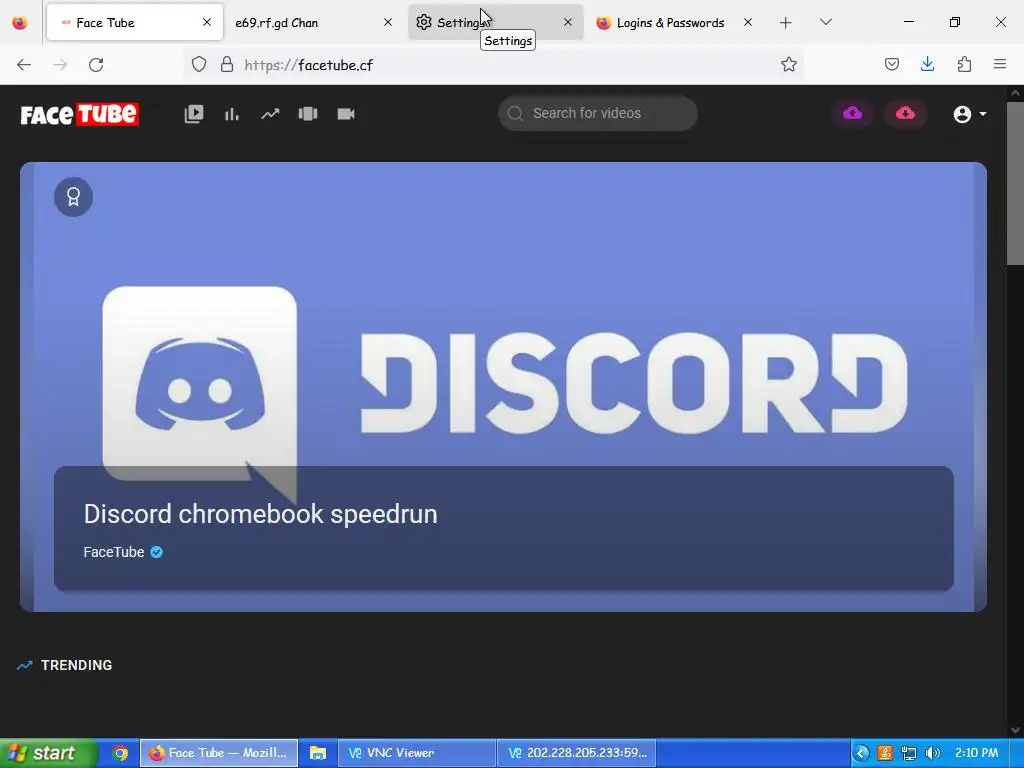Image resolution: width=1024 pixels, height=768 pixels.
Task: Click the site security padlock icon
Action: [227, 64]
